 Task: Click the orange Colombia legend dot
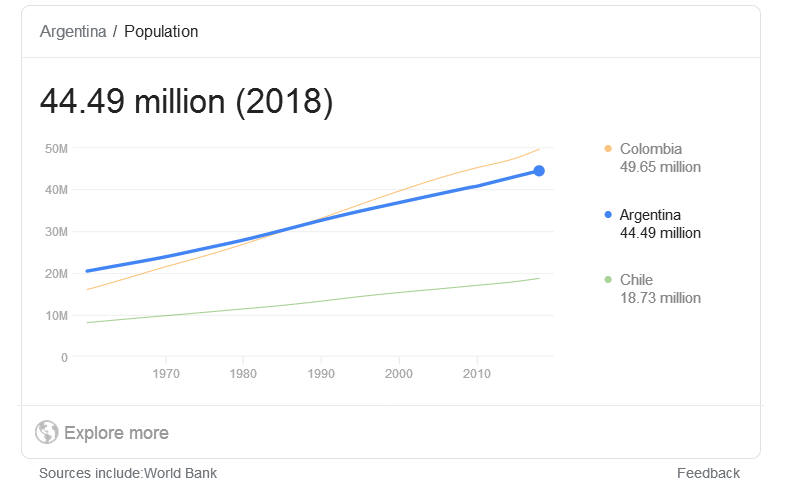point(607,149)
